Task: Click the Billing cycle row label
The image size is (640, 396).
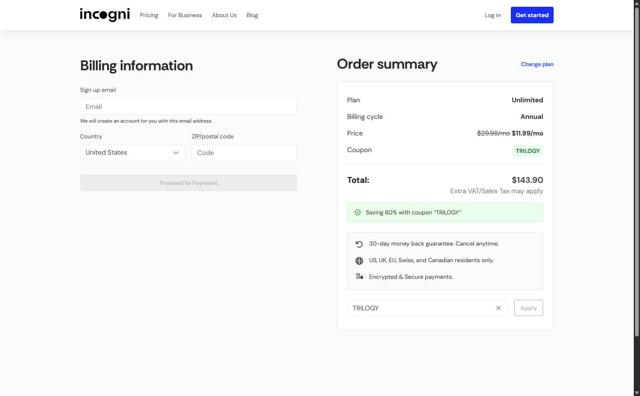Action: 365,117
